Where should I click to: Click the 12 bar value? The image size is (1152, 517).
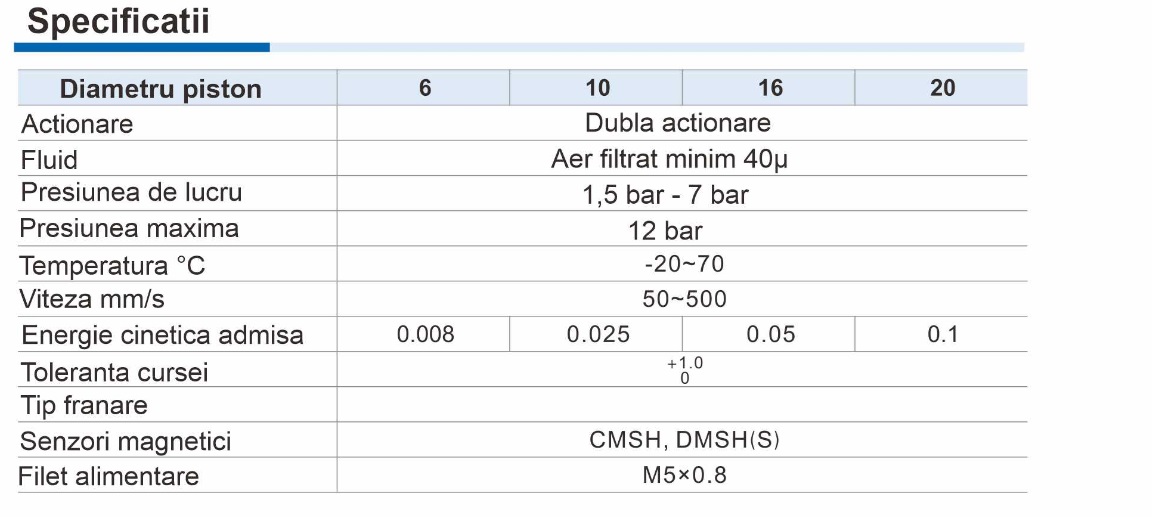[665, 230]
